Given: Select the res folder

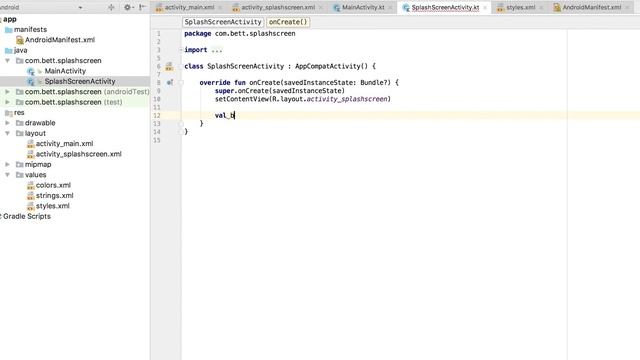Looking at the screenshot, I should click(x=19, y=112).
